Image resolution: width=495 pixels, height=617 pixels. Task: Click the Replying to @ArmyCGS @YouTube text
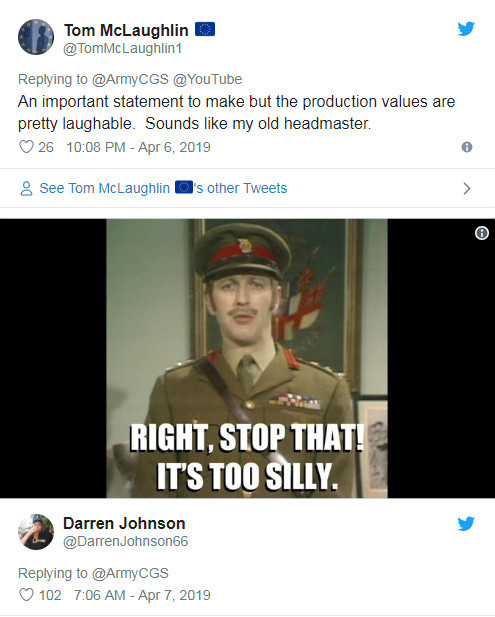[130, 79]
